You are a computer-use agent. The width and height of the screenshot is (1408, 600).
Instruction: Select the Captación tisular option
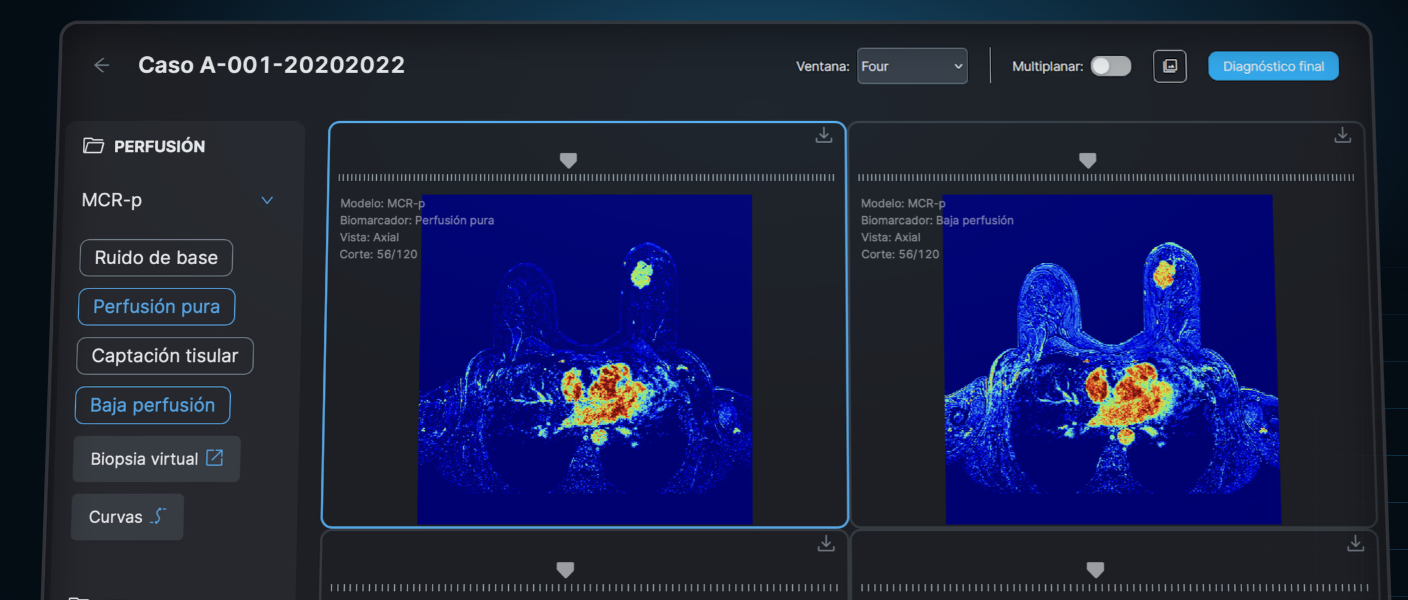point(165,356)
